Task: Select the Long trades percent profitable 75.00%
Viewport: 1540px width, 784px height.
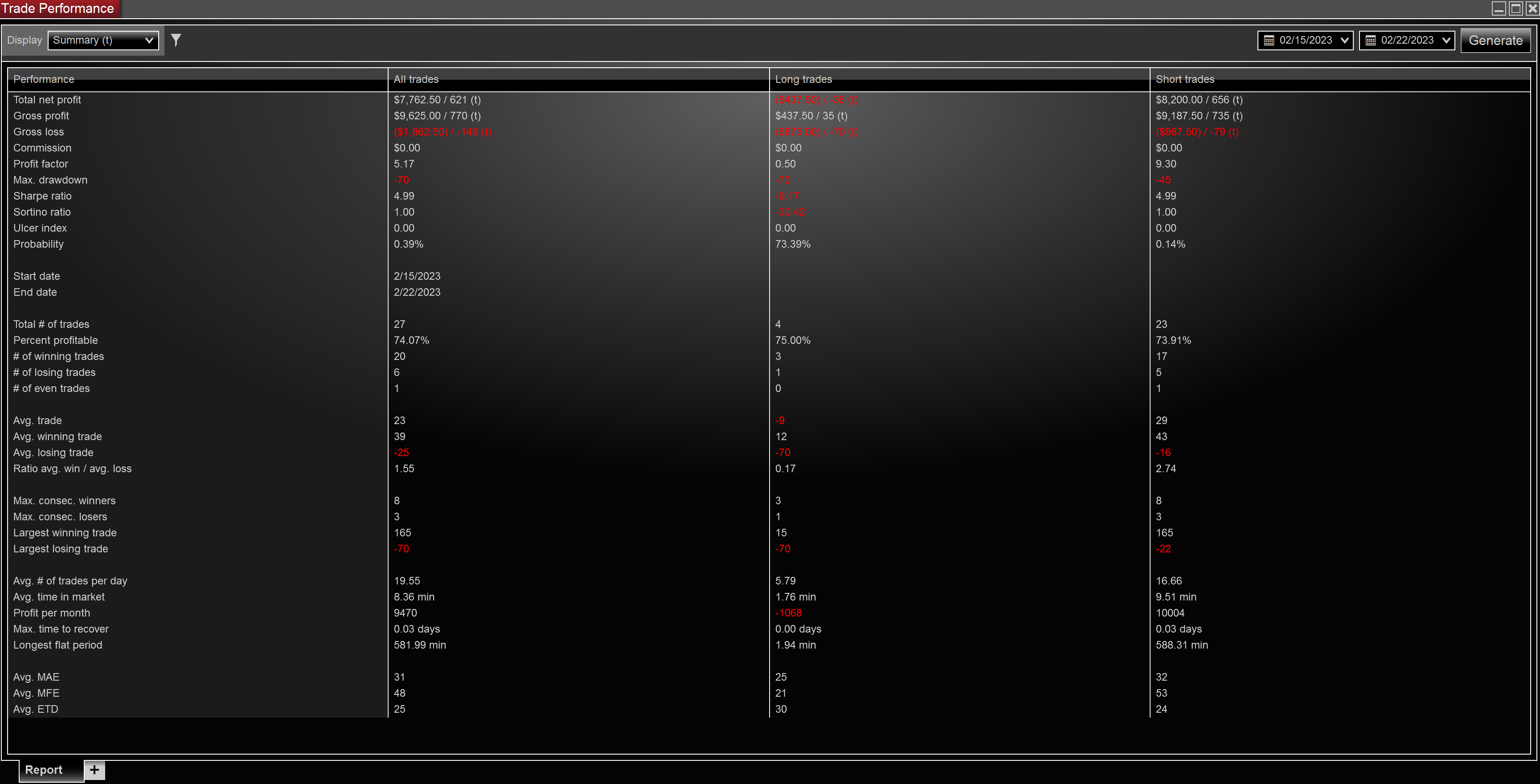Action: click(793, 341)
